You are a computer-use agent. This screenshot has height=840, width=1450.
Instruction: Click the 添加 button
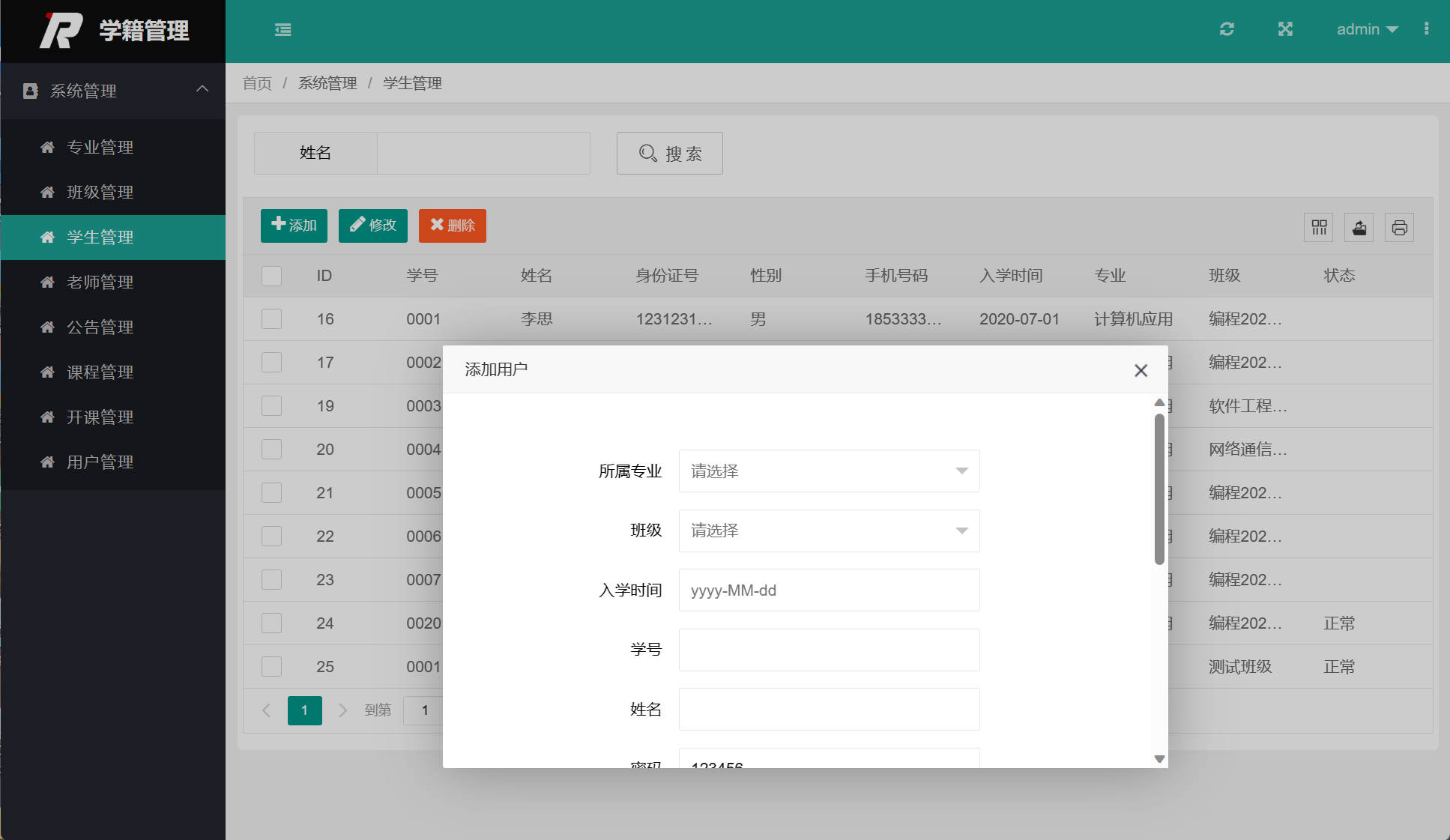click(294, 225)
